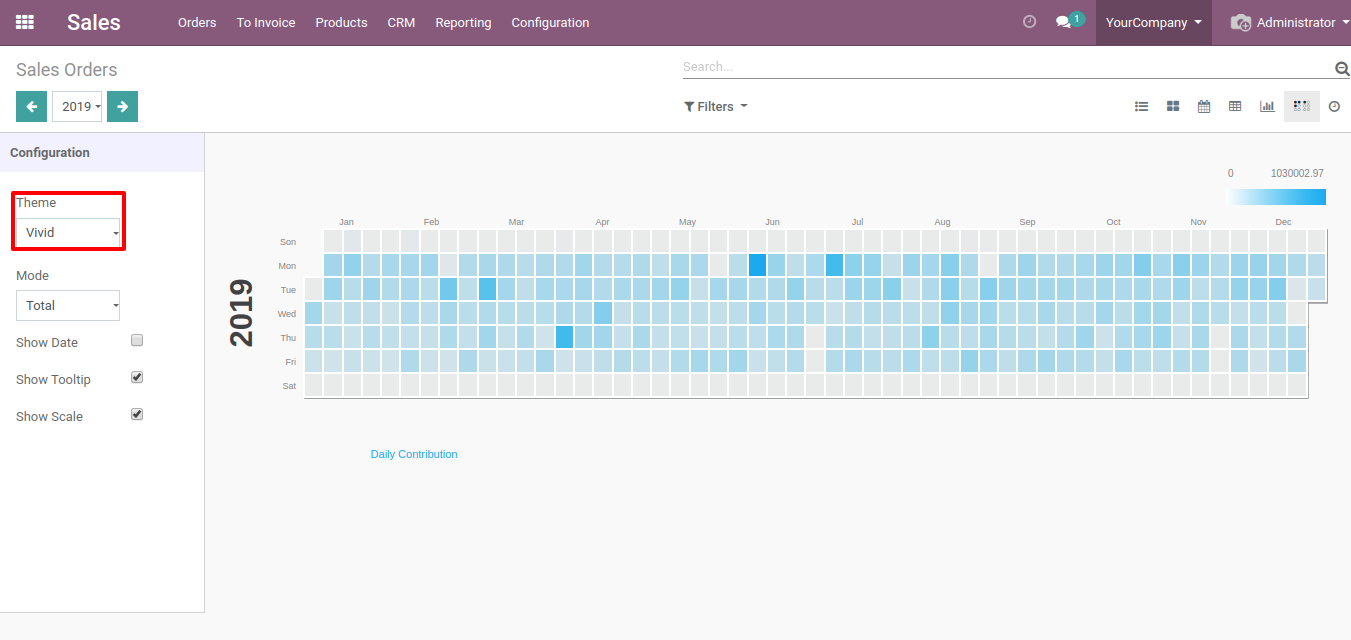The width and height of the screenshot is (1351, 640).
Task: Click the Daily Contribution link
Action: tap(414, 454)
